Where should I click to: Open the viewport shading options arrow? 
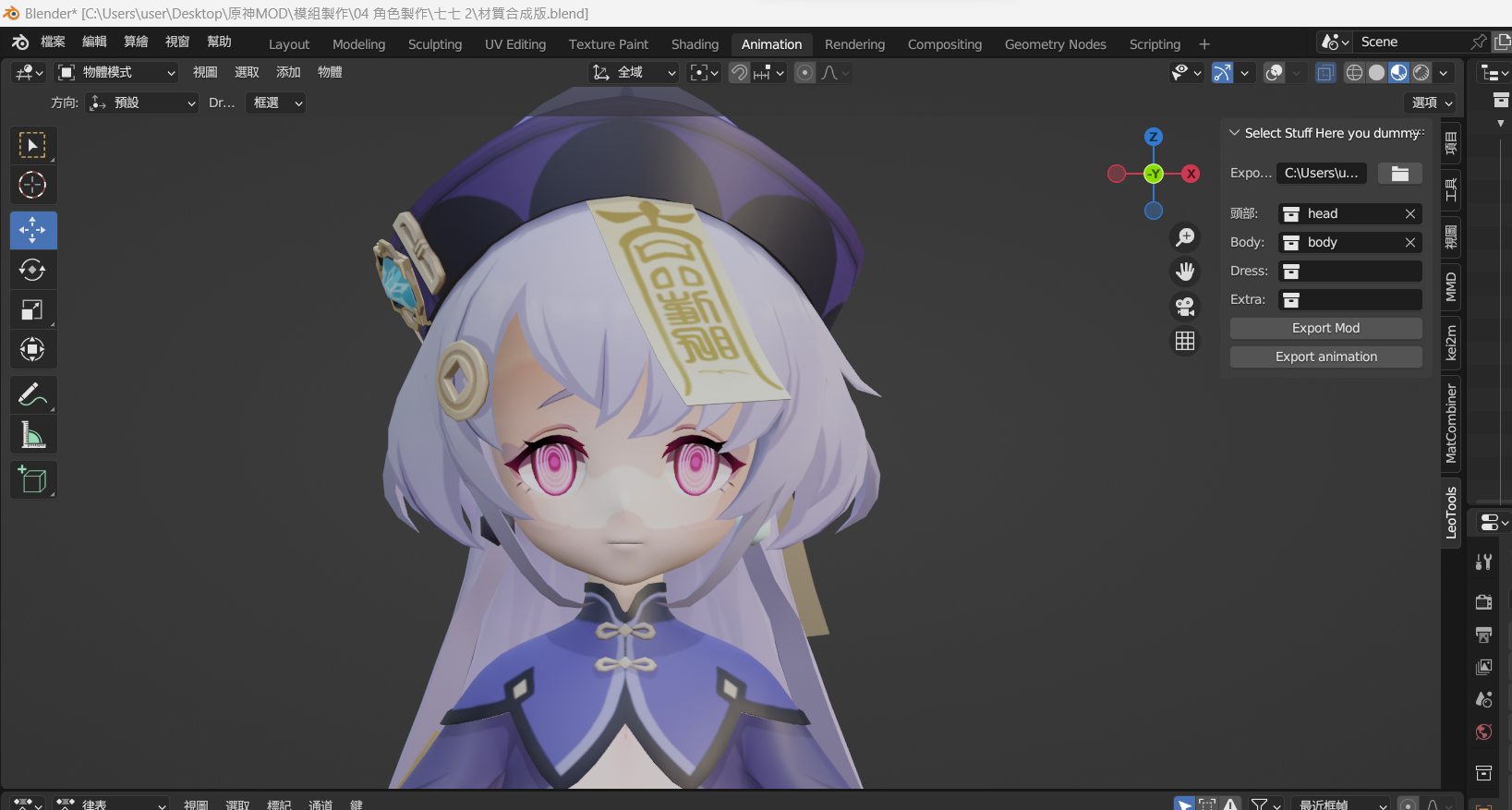(1444, 73)
